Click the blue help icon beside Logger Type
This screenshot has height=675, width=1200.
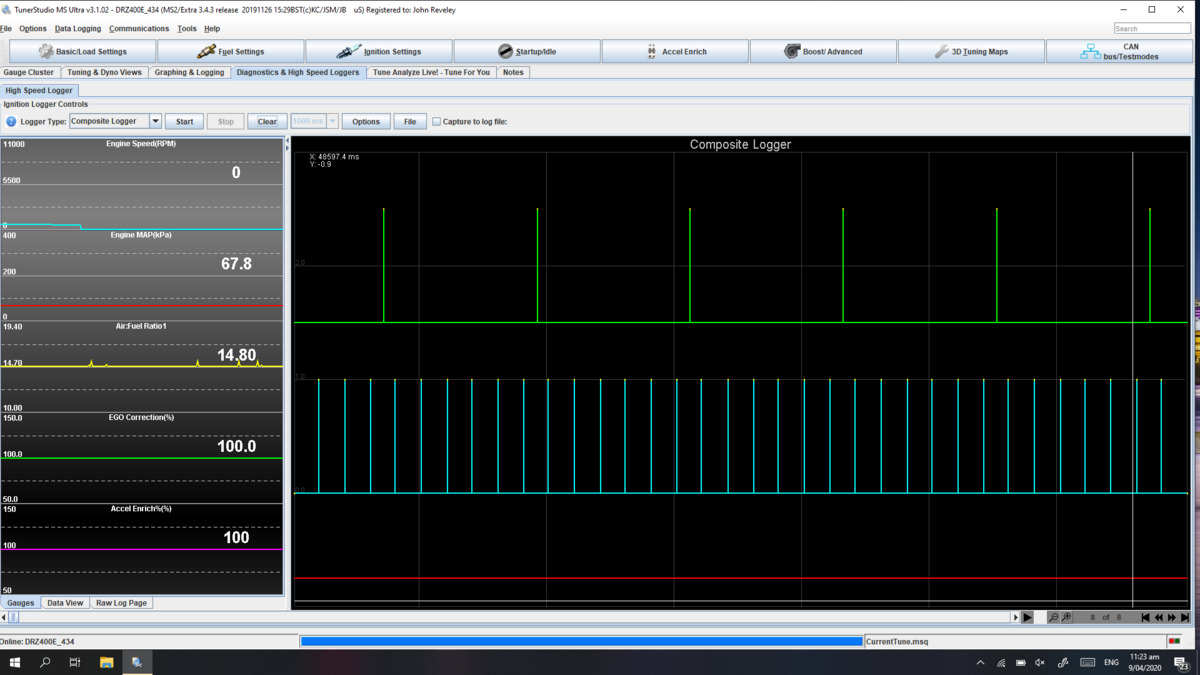pos(11,122)
